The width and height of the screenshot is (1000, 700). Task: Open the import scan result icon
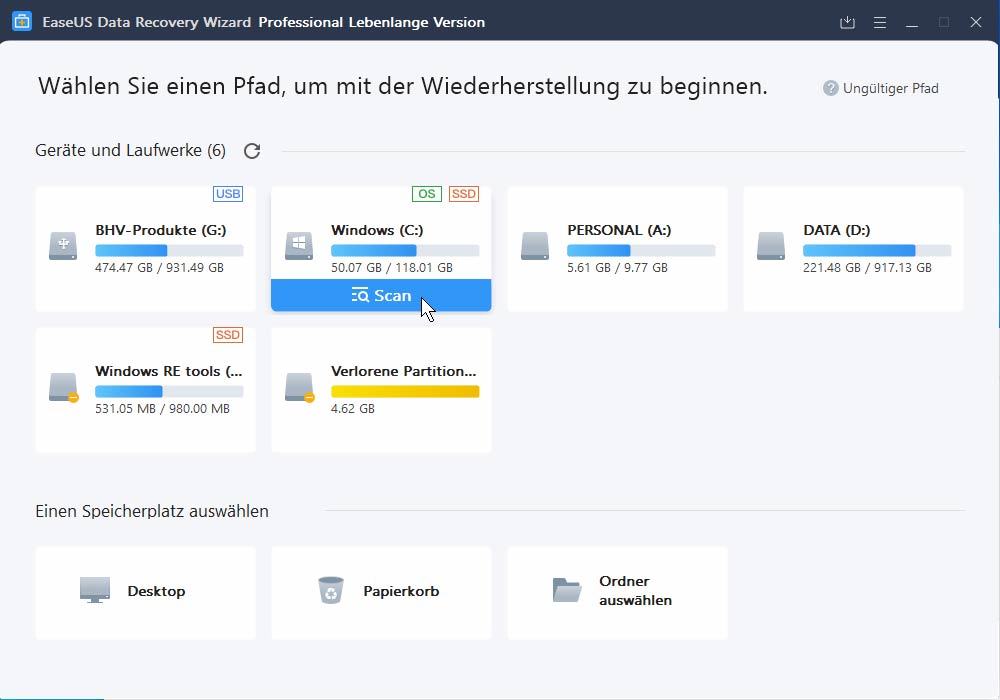[847, 22]
